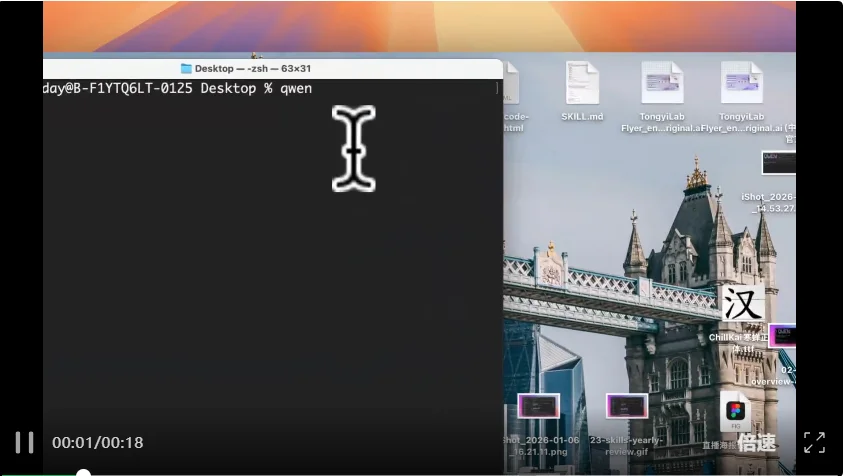Select the first TongyiLab Flyer .ai file
Viewport: 844px width, 476px height.
(x=661, y=84)
